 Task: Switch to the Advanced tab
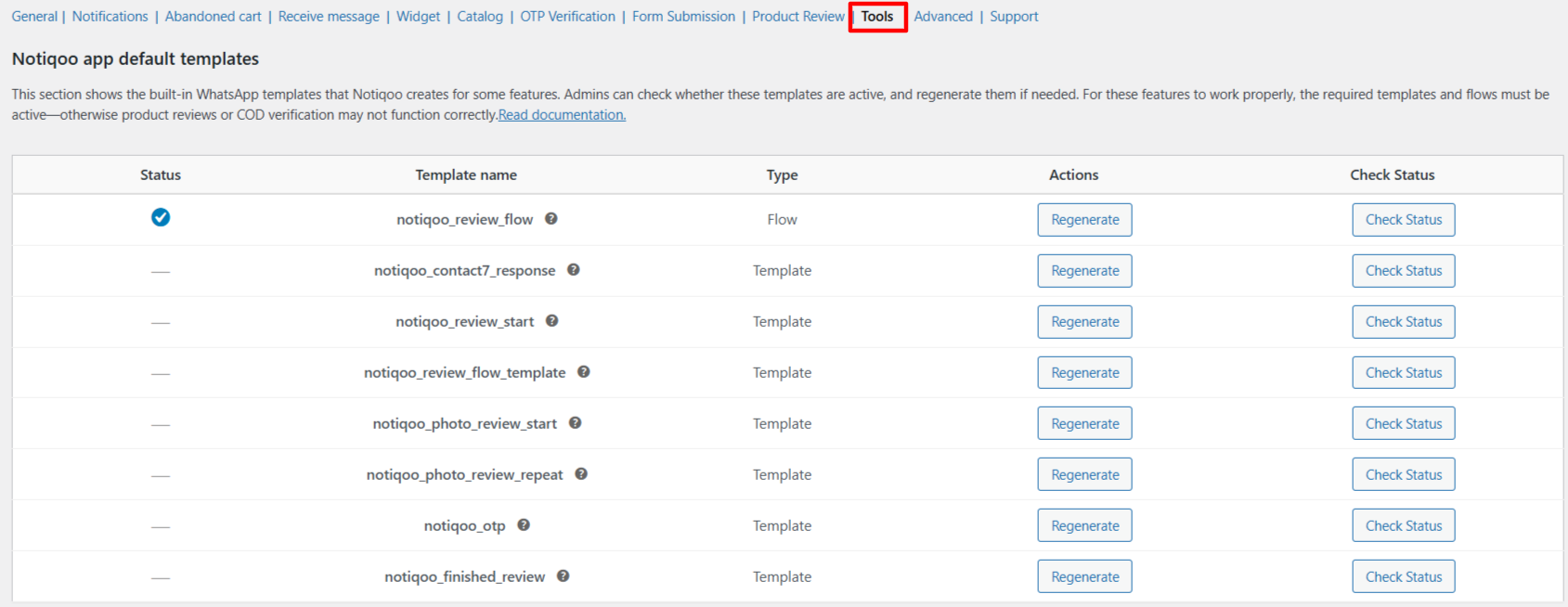click(943, 17)
